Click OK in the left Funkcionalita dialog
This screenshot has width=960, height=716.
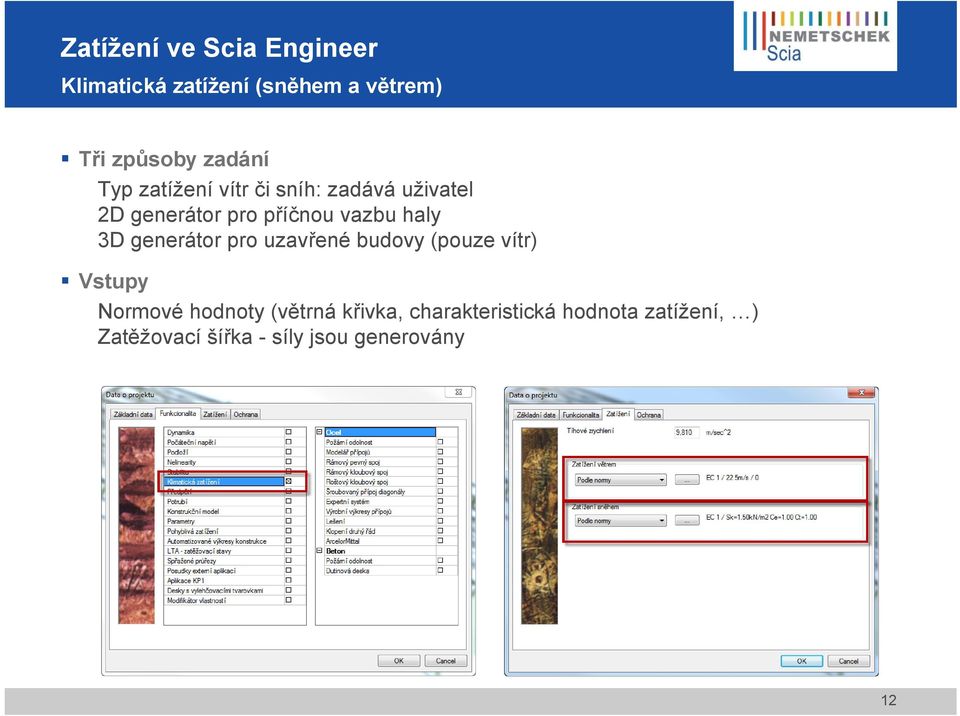pyautogui.click(x=399, y=661)
